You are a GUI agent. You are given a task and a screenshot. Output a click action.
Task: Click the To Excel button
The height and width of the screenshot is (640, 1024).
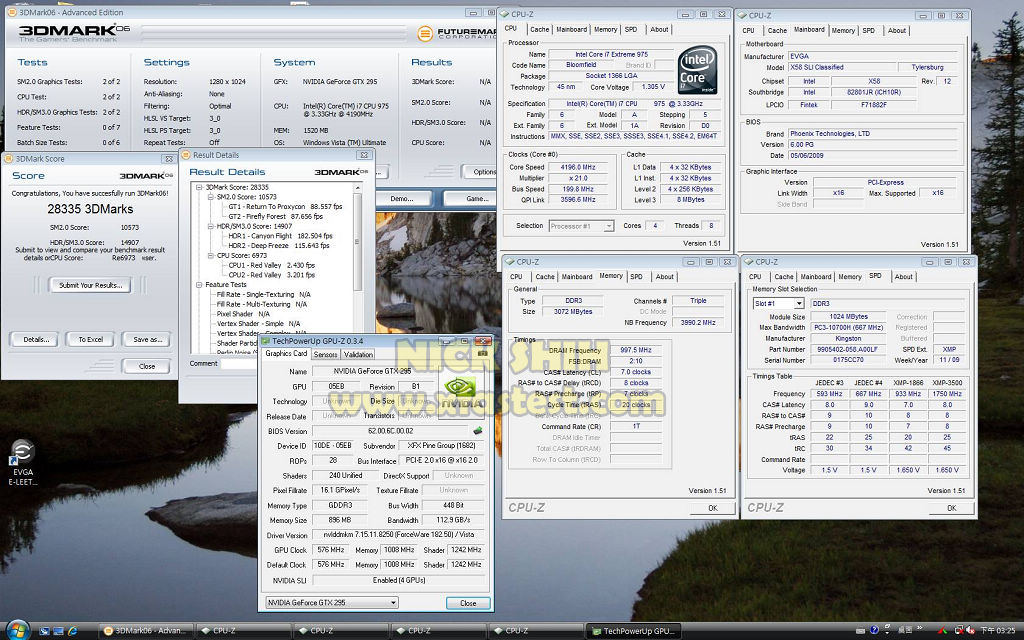click(x=91, y=339)
